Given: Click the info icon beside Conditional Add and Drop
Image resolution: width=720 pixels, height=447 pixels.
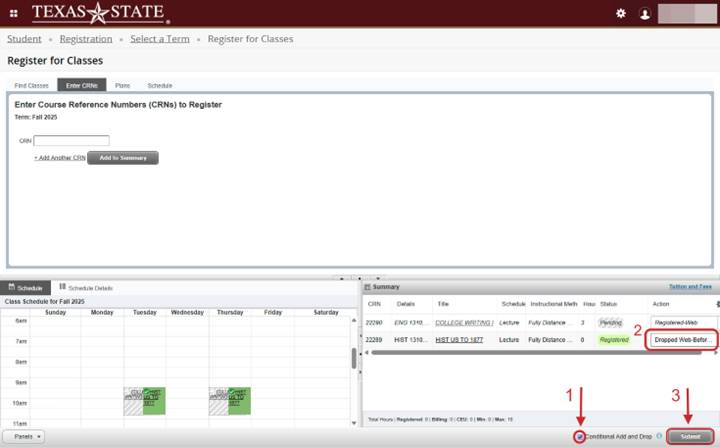Looking at the screenshot, I should click(x=659, y=437).
